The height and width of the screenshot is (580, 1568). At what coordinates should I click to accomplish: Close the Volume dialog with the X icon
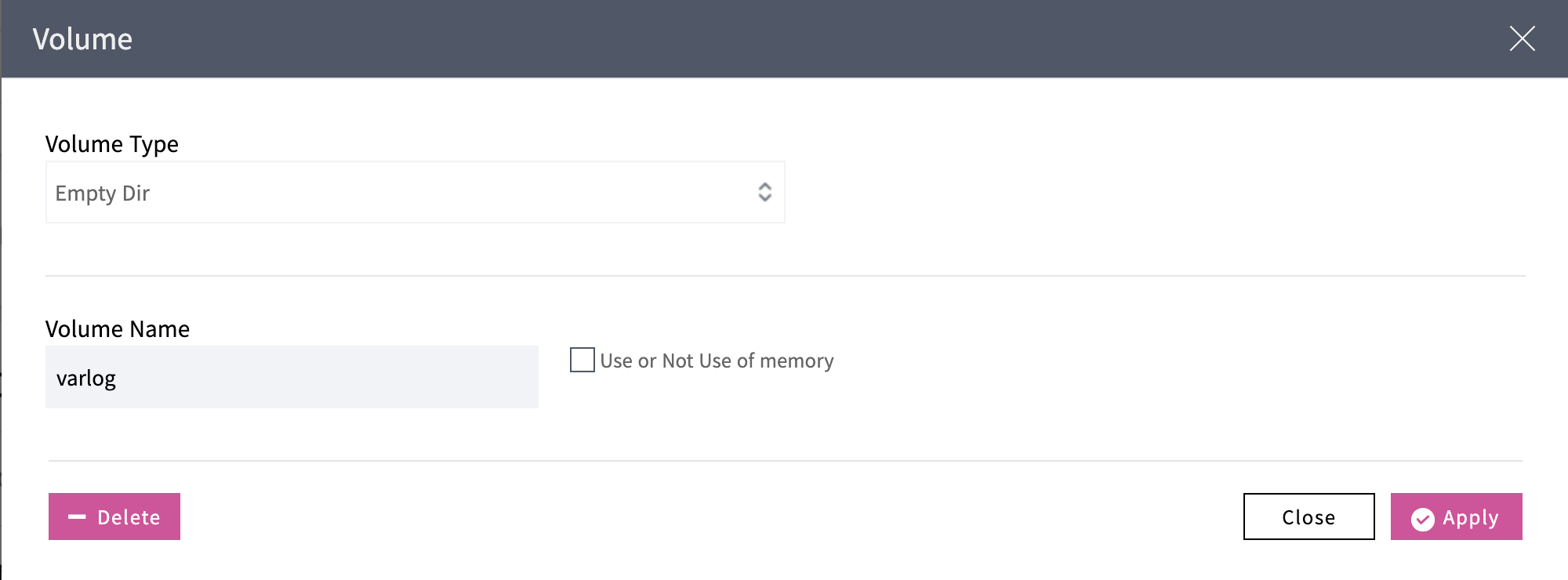(1522, 38)
